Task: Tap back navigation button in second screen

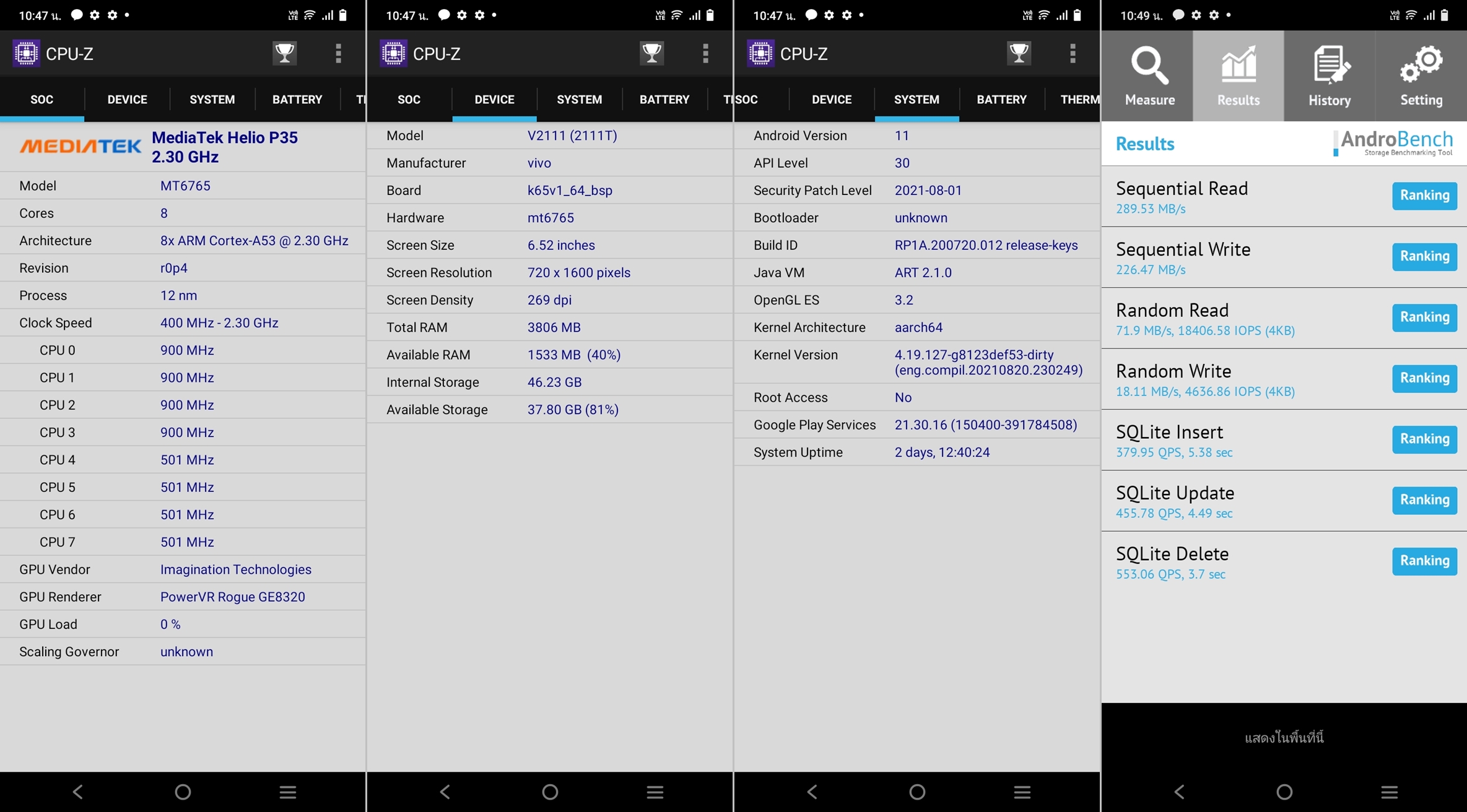Action: [445, 792]
